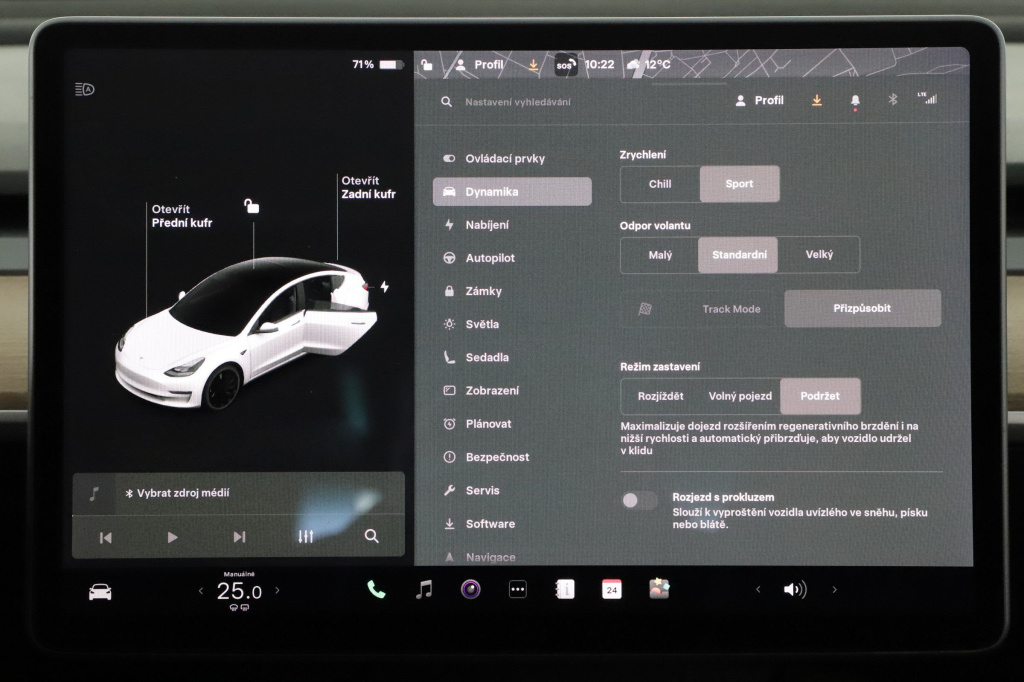The width and height of the screenshot is (1024, 682).
Task: Open the Plánovat settings menu
Action: (x=512, y=424)
